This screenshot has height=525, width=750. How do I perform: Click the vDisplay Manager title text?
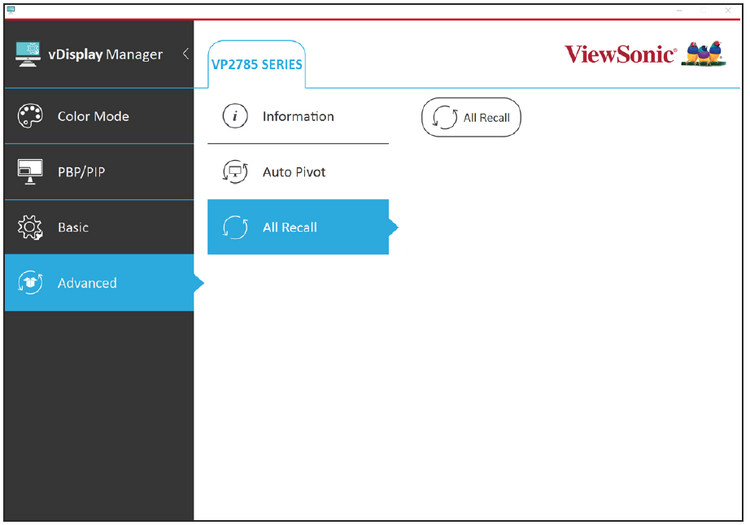click(x=105, y=55)
